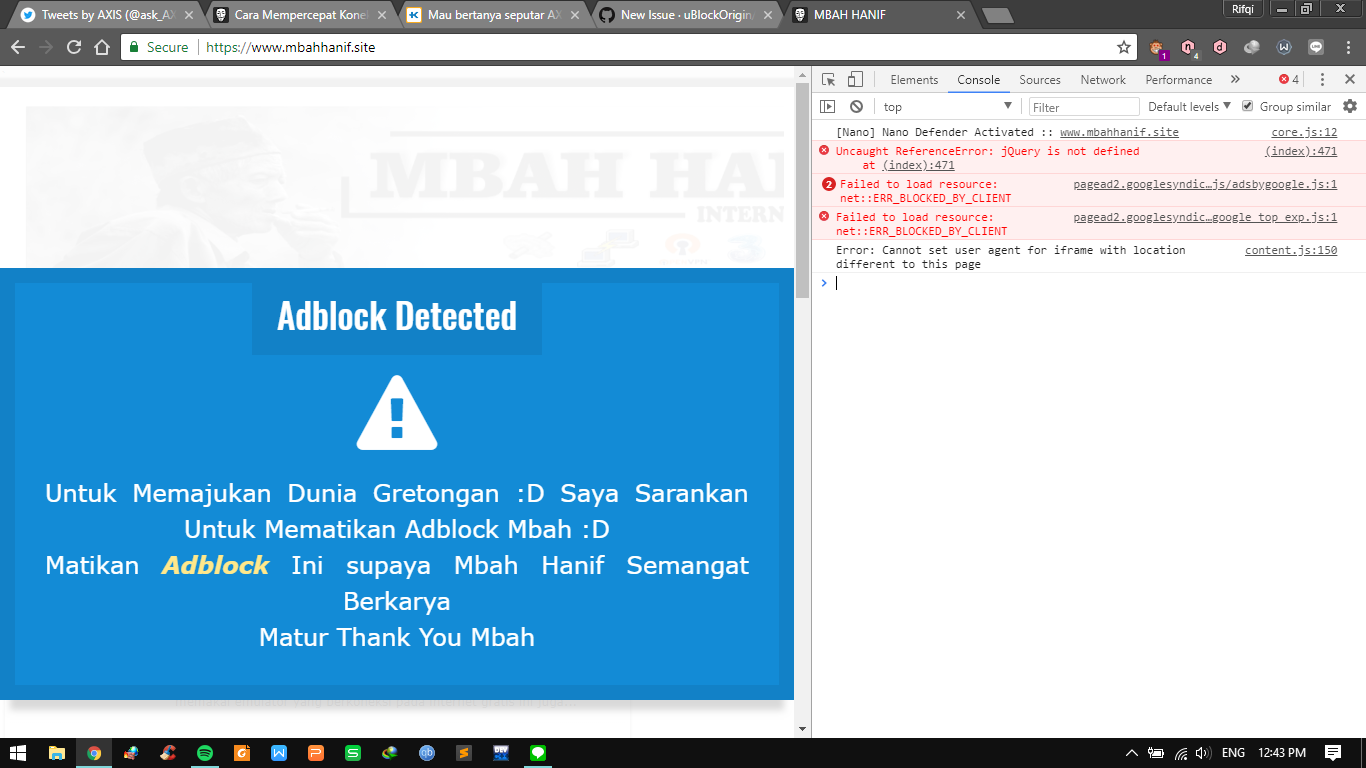Switch to the Network tab in DevTools

click(1102, 79)
